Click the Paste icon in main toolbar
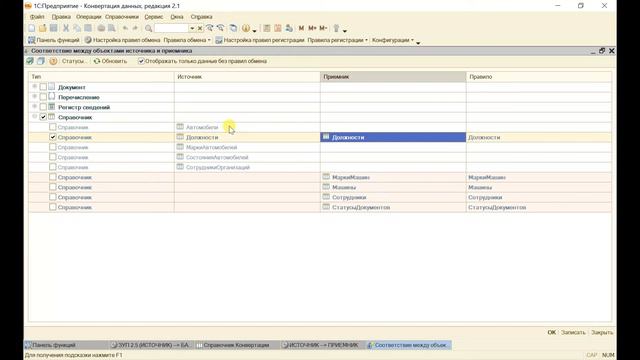This screenshot has width=640, height=360. tap(88, 28)
